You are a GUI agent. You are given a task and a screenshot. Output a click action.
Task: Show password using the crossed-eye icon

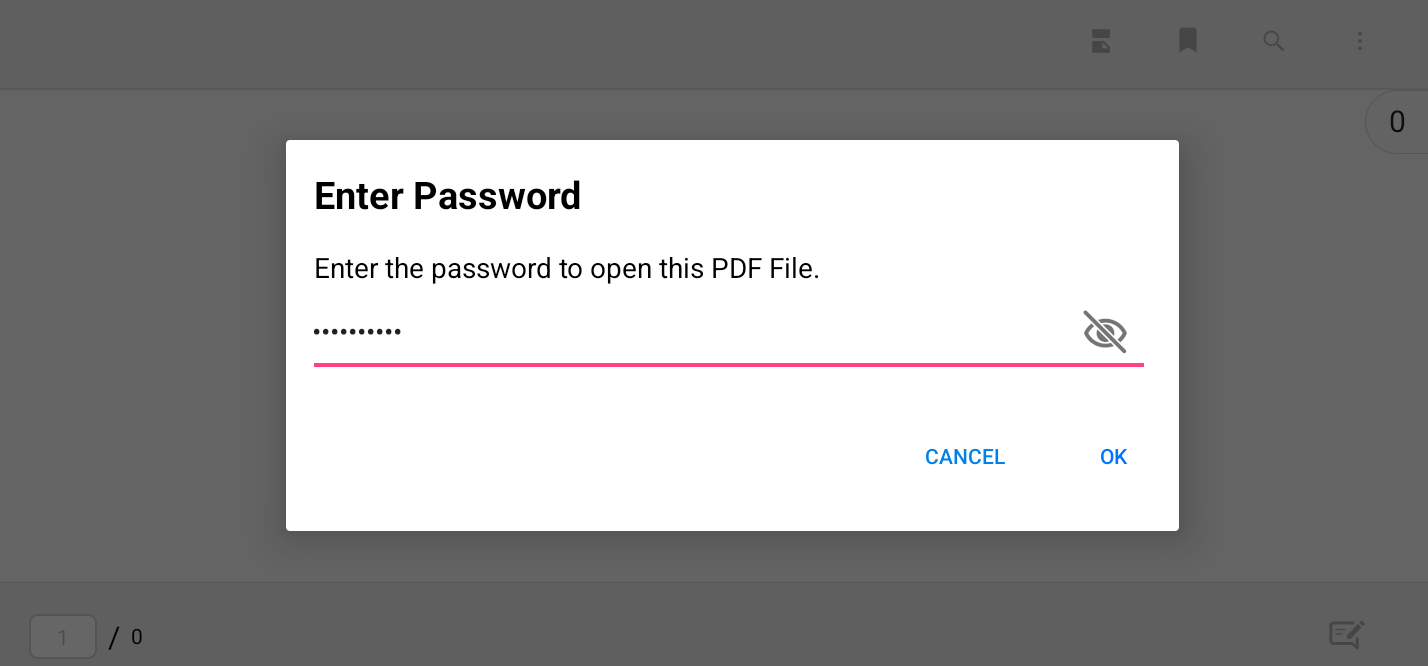(x=1105, y=331)
